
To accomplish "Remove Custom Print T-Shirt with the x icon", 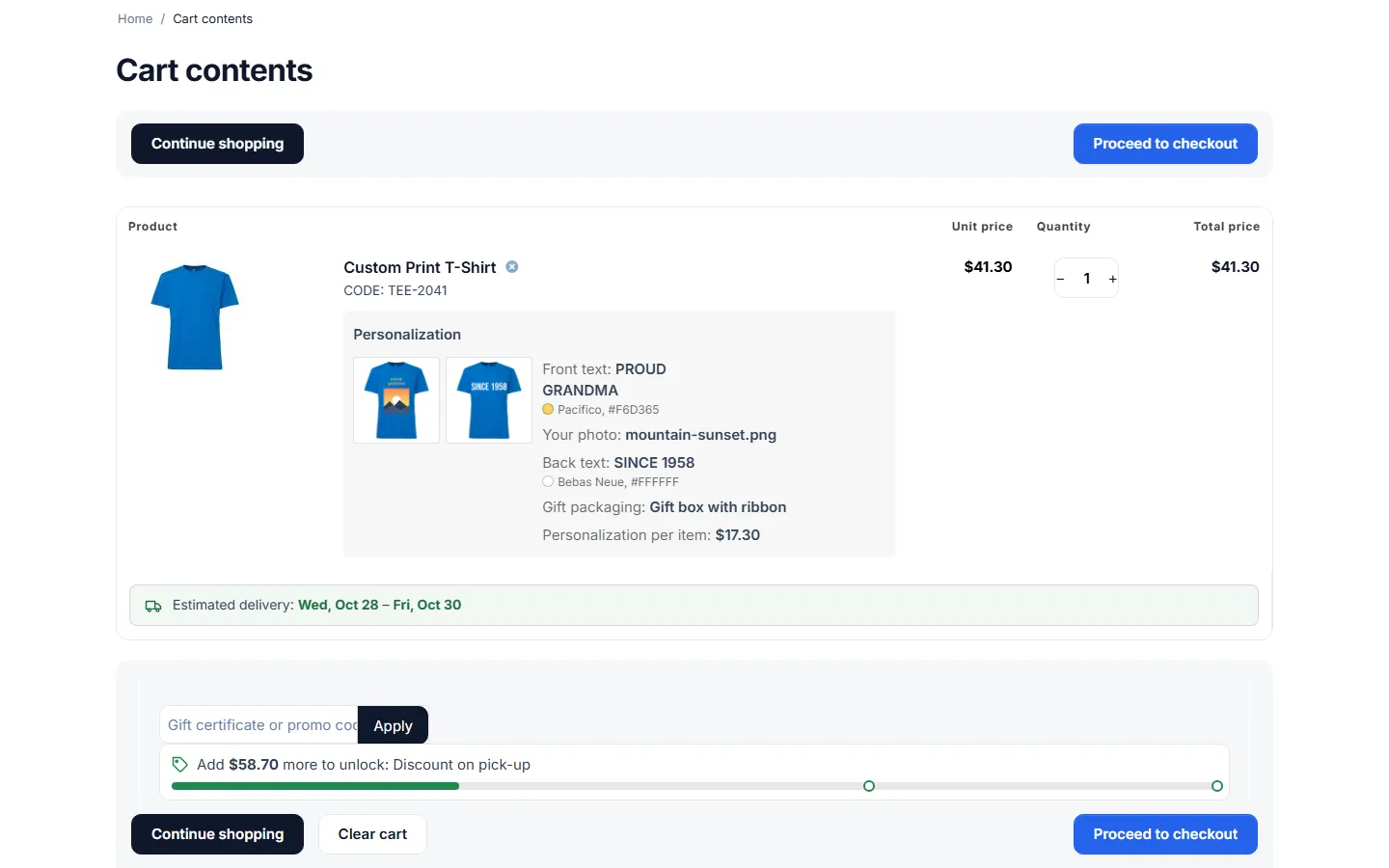I will pos(512,267).
